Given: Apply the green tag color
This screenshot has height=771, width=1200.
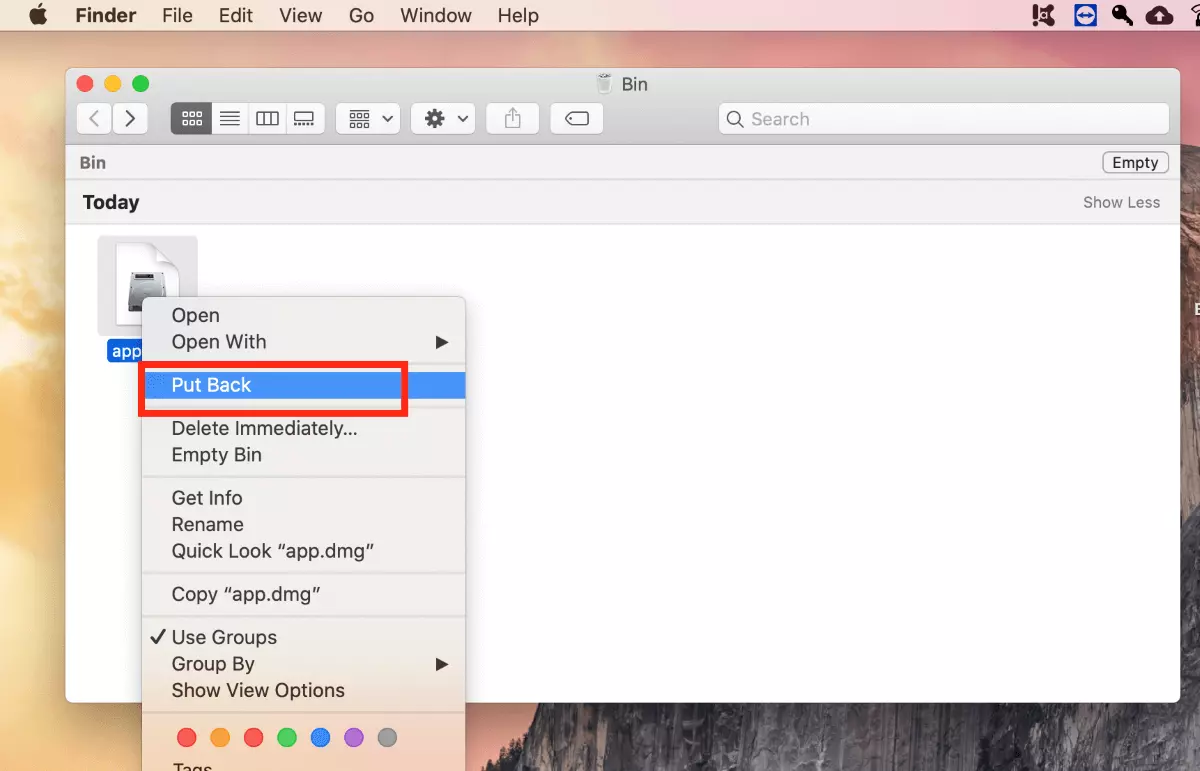Looking at the screenshot, I should [287, 738].
